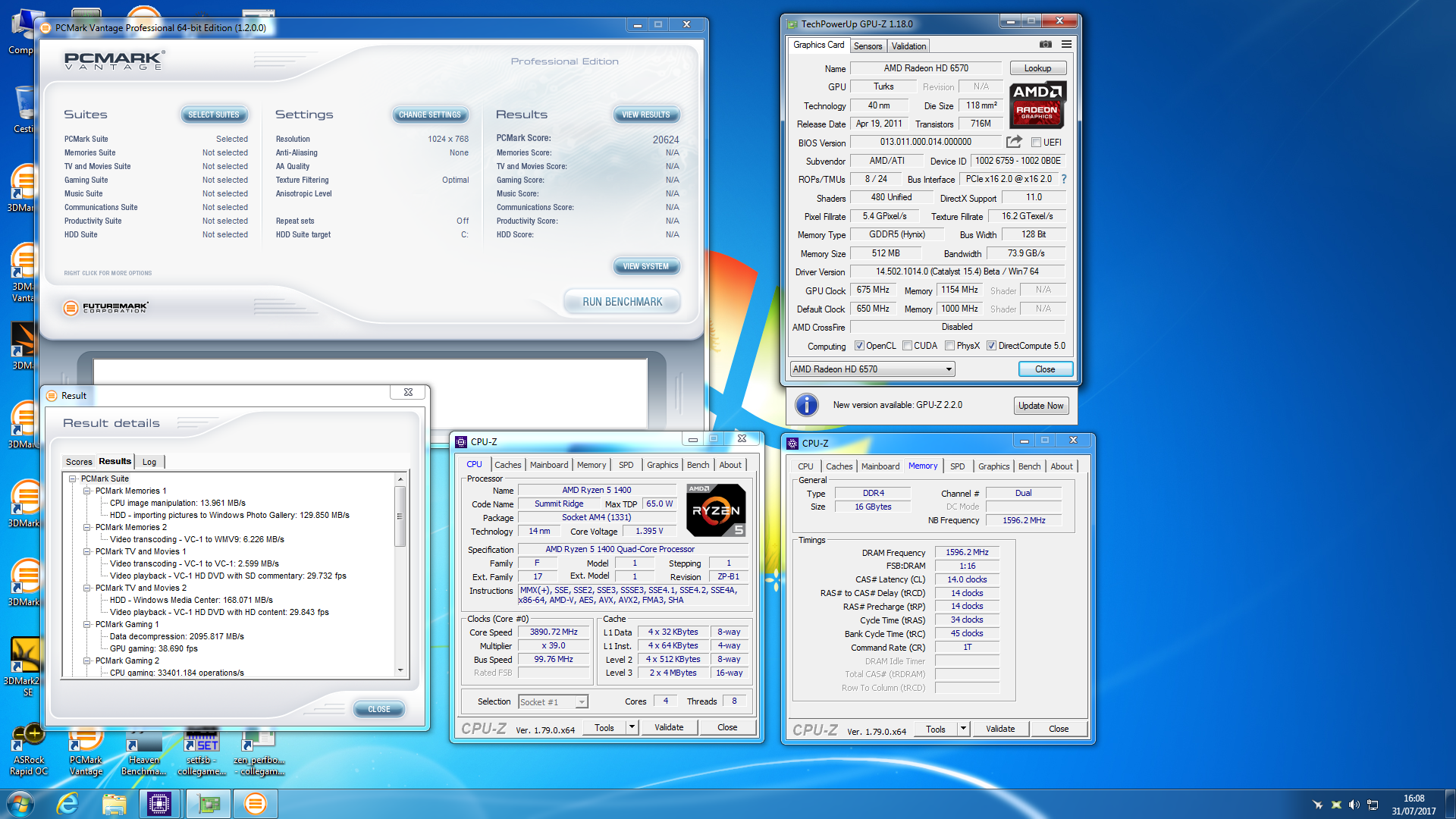Viewport: 1456px width, 819px height.
Task: Open the Recycle Bin desktop icon
Action: 24,110
